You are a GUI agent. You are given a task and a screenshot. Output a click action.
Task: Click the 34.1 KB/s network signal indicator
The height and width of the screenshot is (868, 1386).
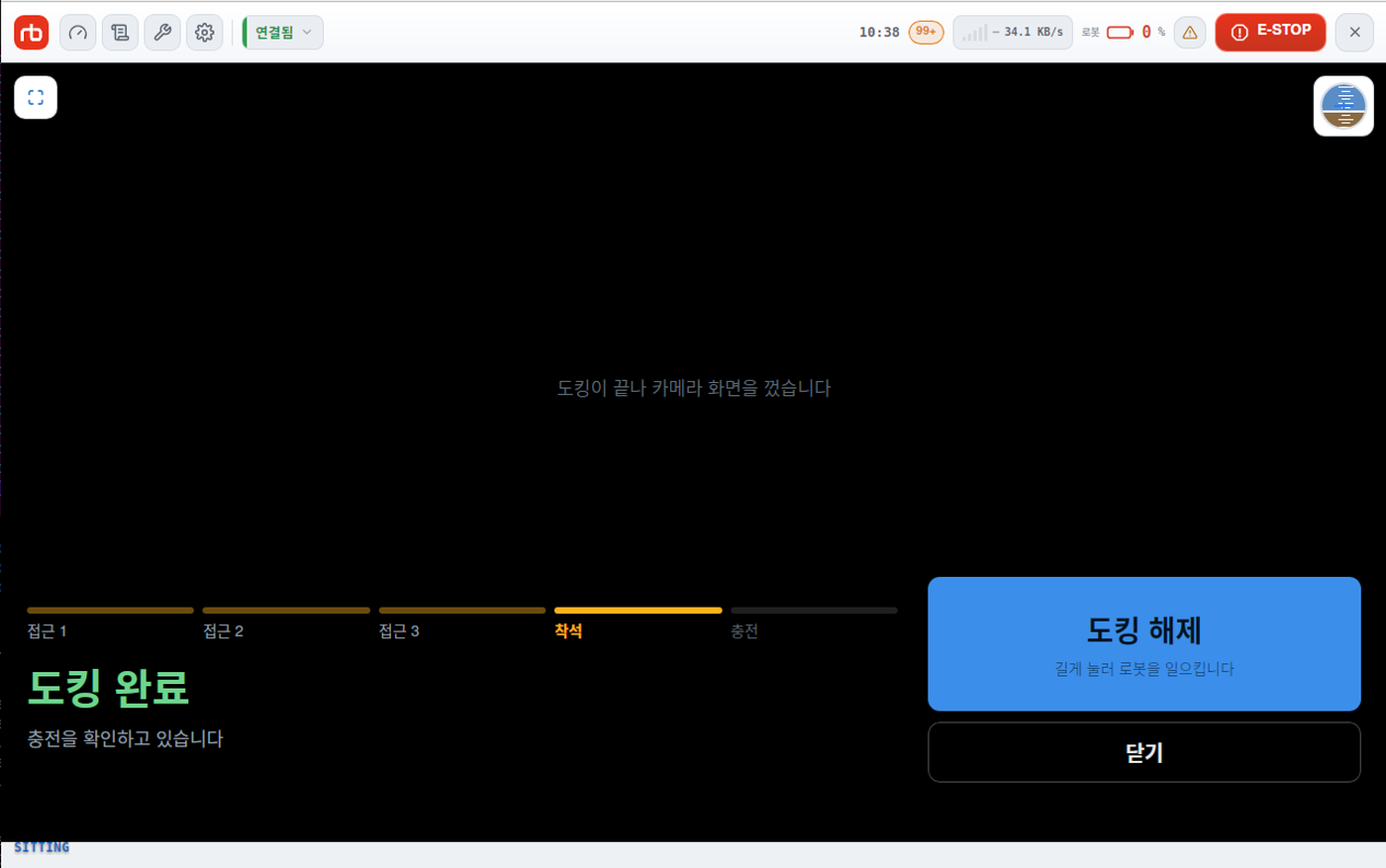1013,32
